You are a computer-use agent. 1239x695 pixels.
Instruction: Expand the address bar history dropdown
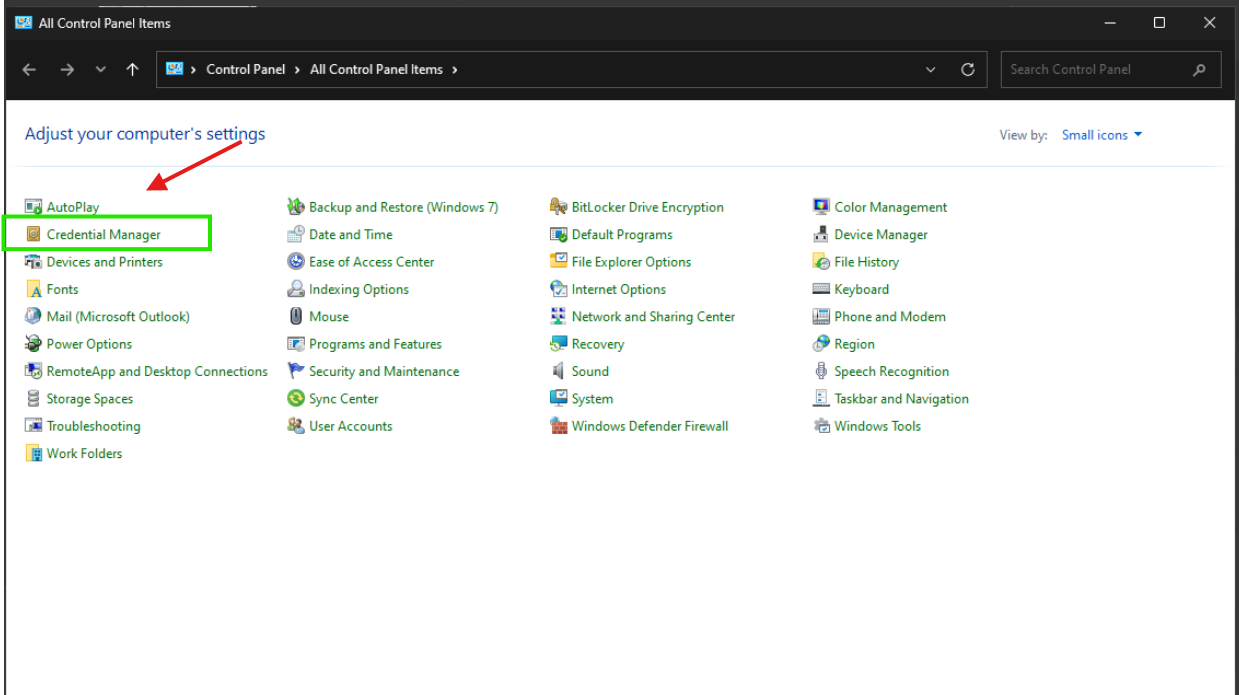[931, 70]
